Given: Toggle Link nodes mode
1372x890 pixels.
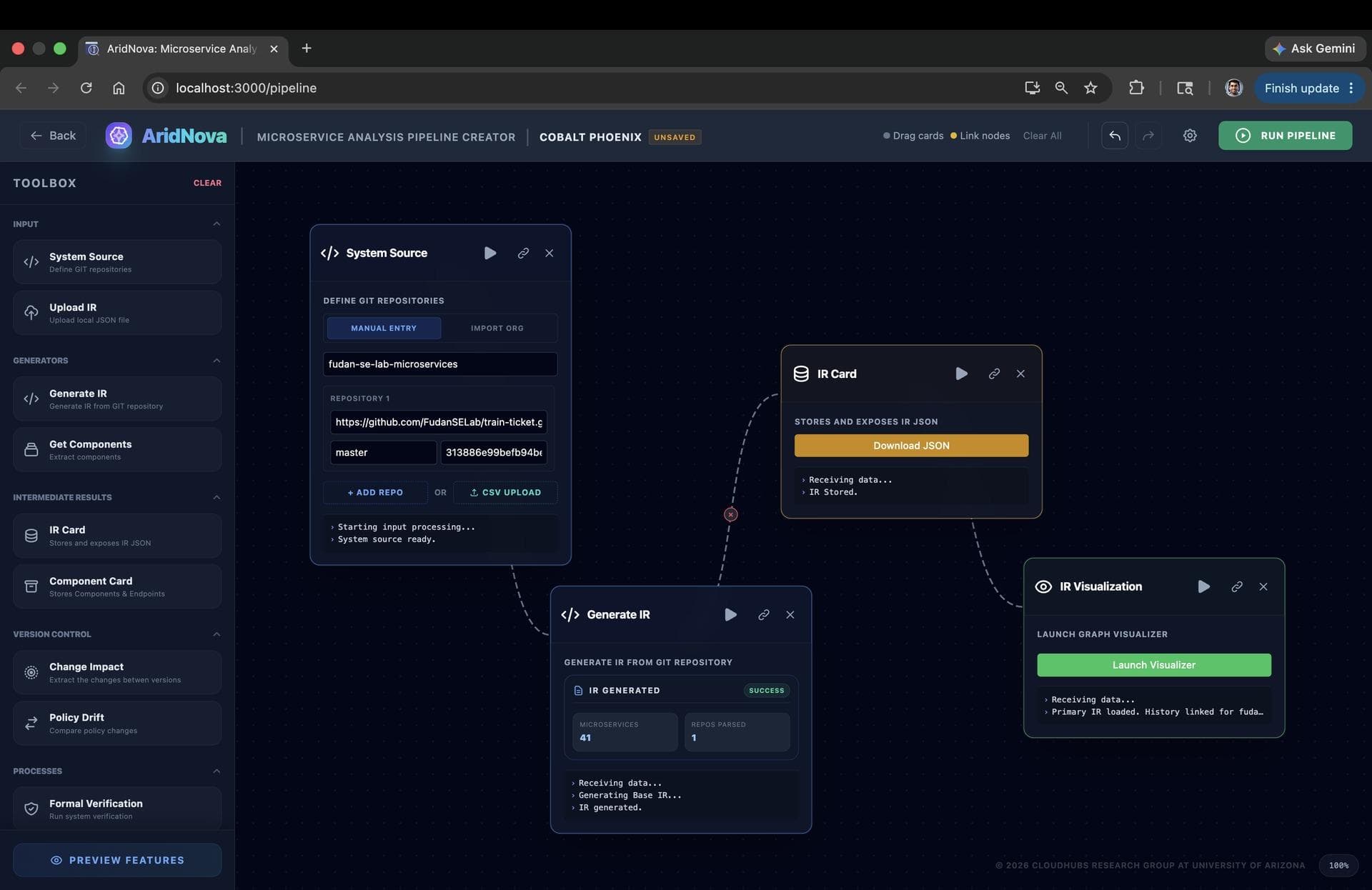Looking at the screenshot, I should 980,136.
